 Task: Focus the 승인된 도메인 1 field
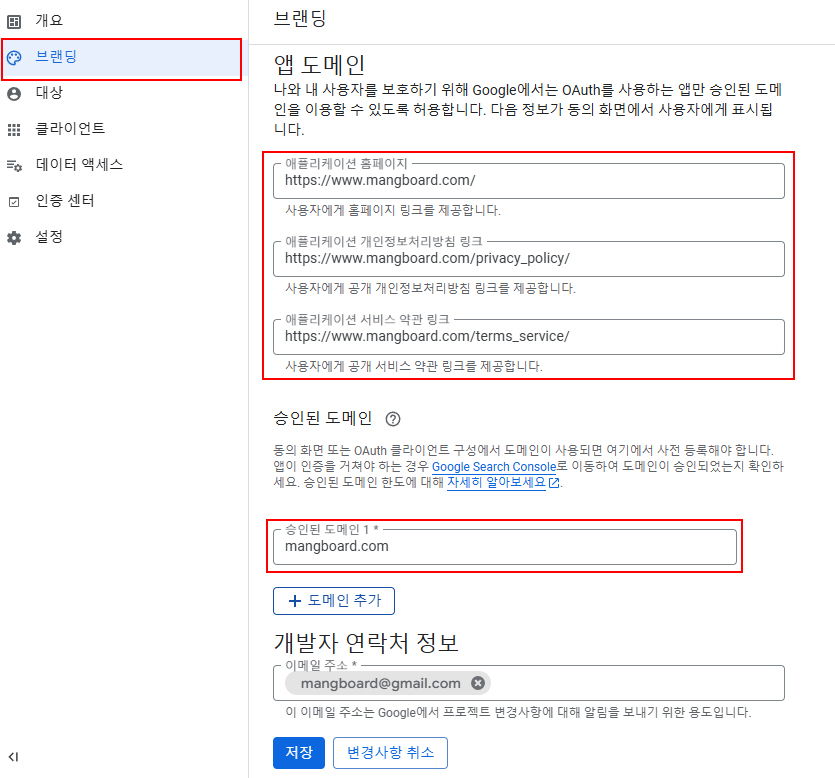click(505, 547)
